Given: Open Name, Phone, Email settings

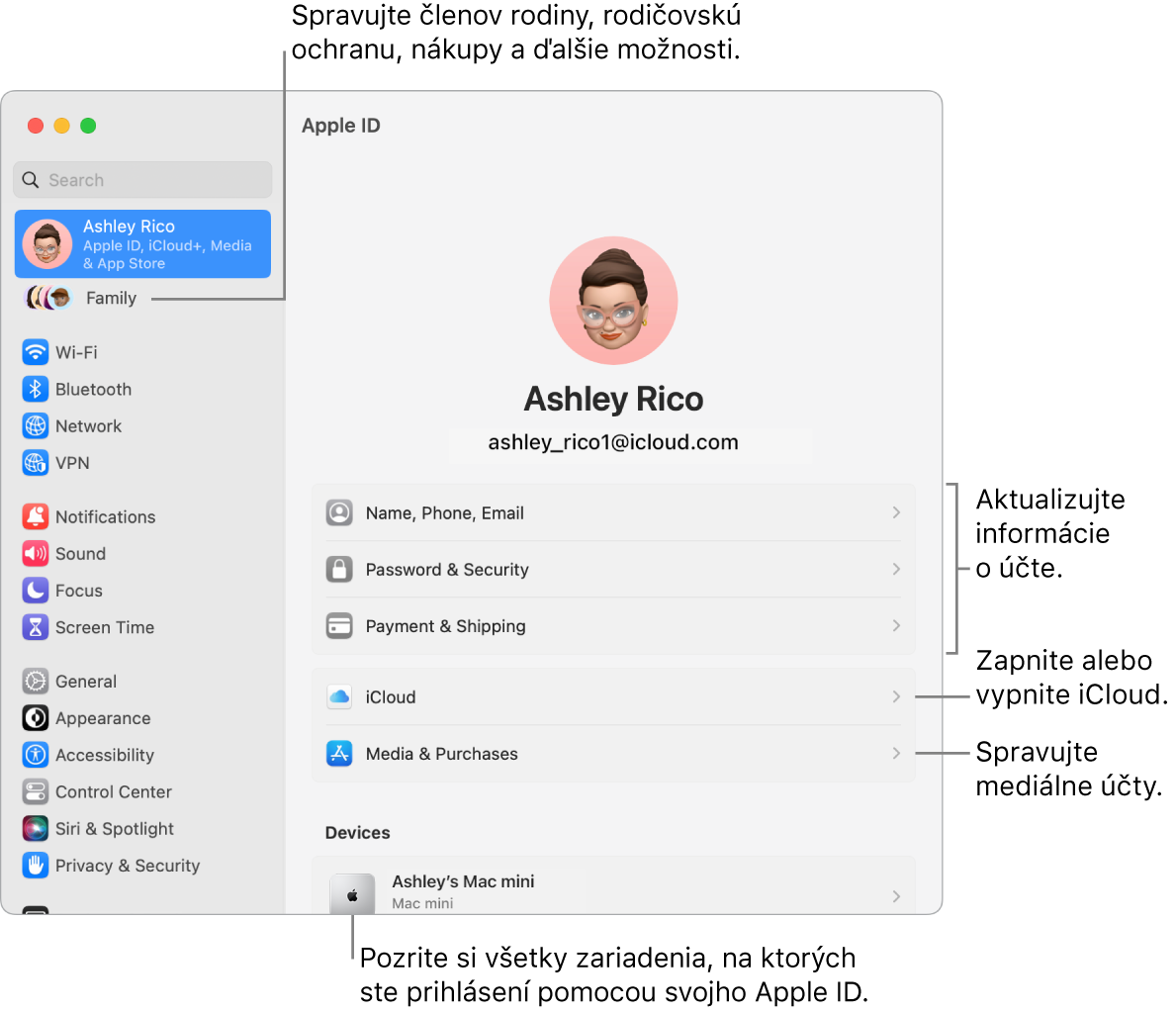Looking at the screenshot, I should pyautogui.click(x=613, y=512).
